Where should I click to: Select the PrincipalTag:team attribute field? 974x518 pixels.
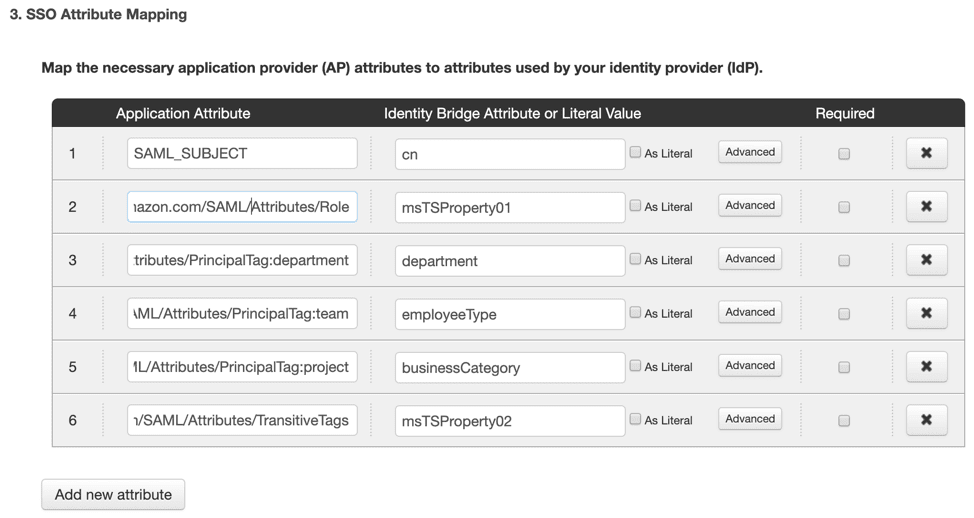pos(242,314)
